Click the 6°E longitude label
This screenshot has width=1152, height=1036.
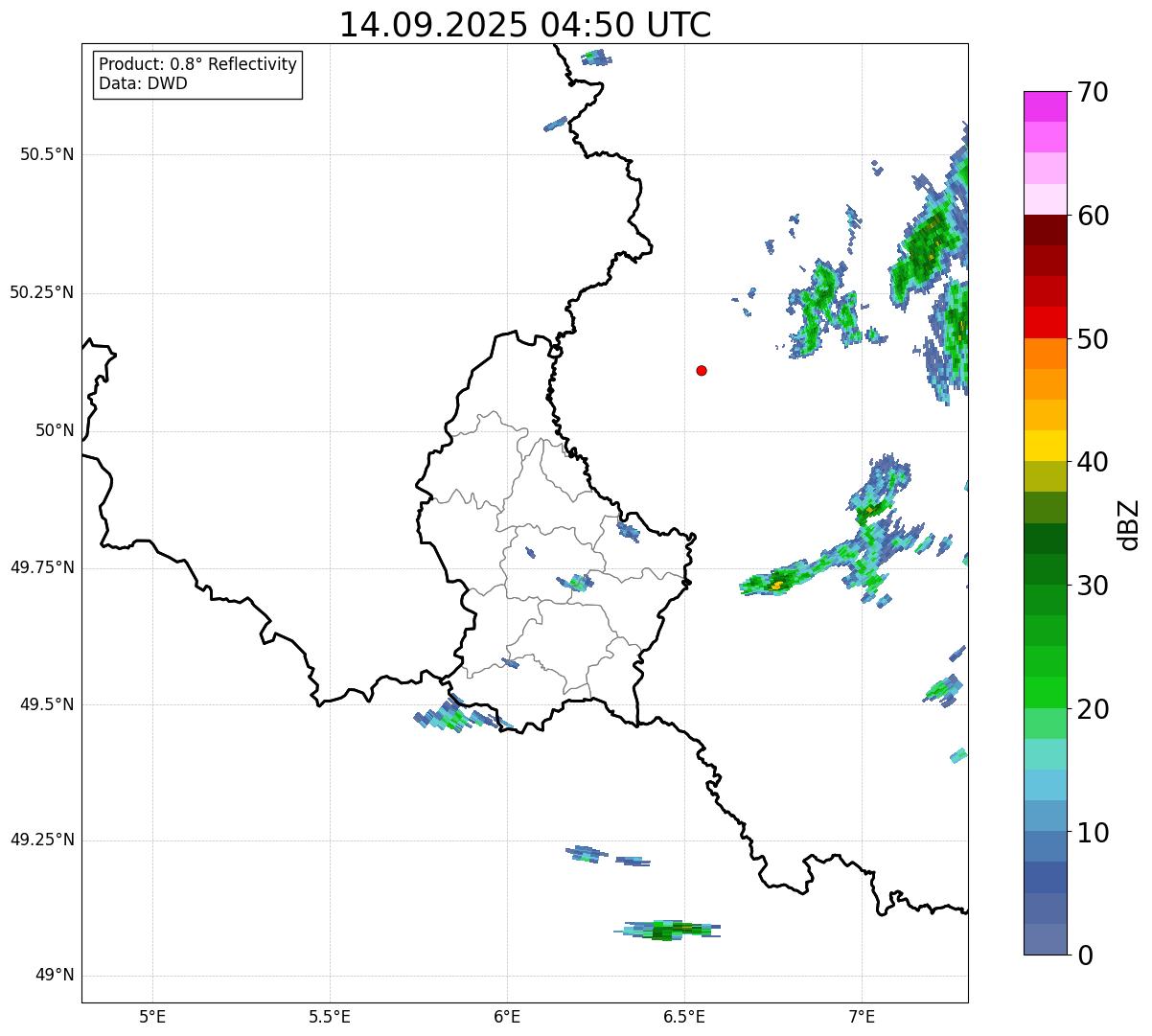[507, 1016]
